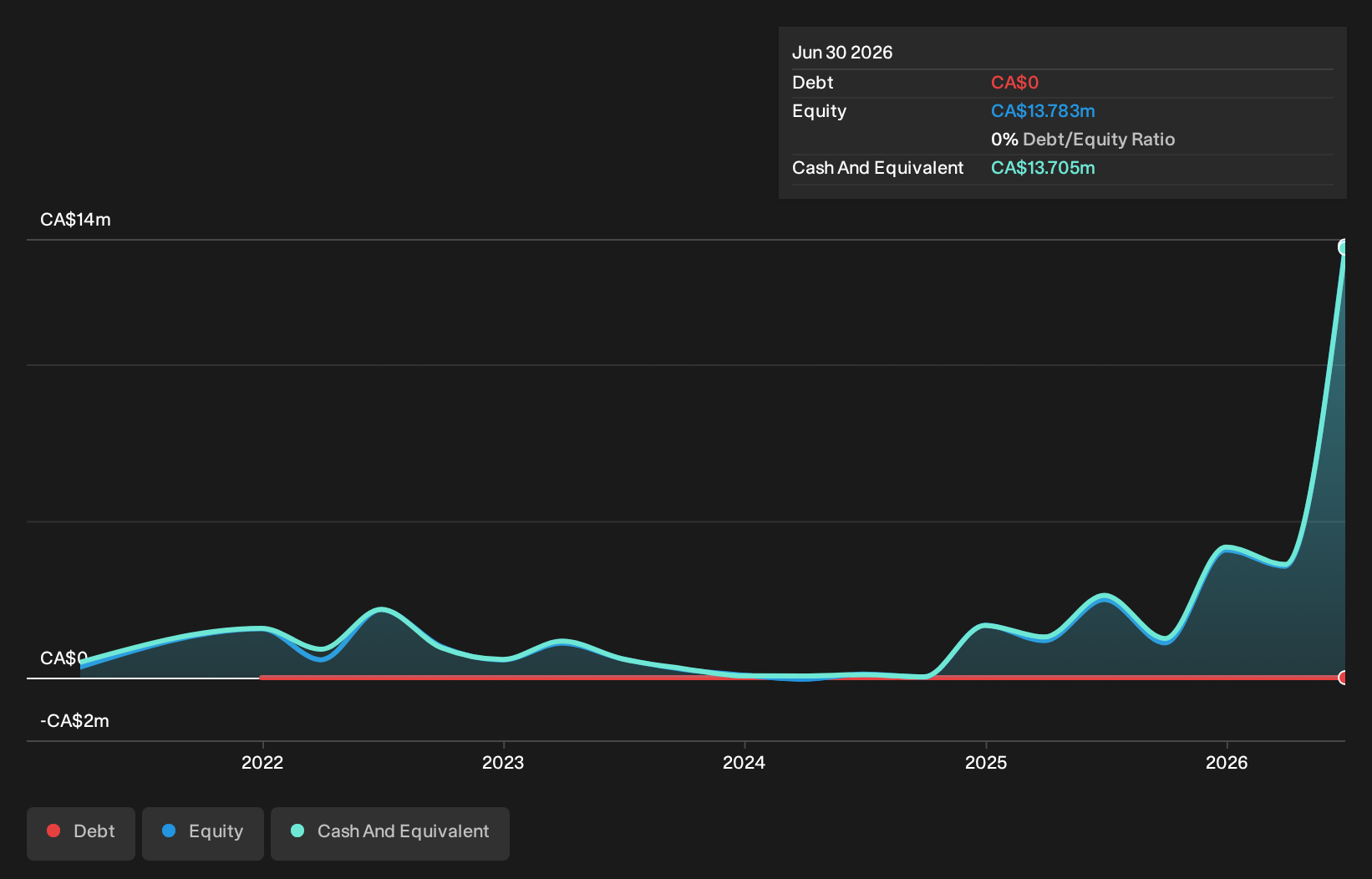Image resolution: width=1372 pixels, height=879 pixels.
Task: Click the teal data point marker at Jun 2026
Action: click(x=1344, y=247)
